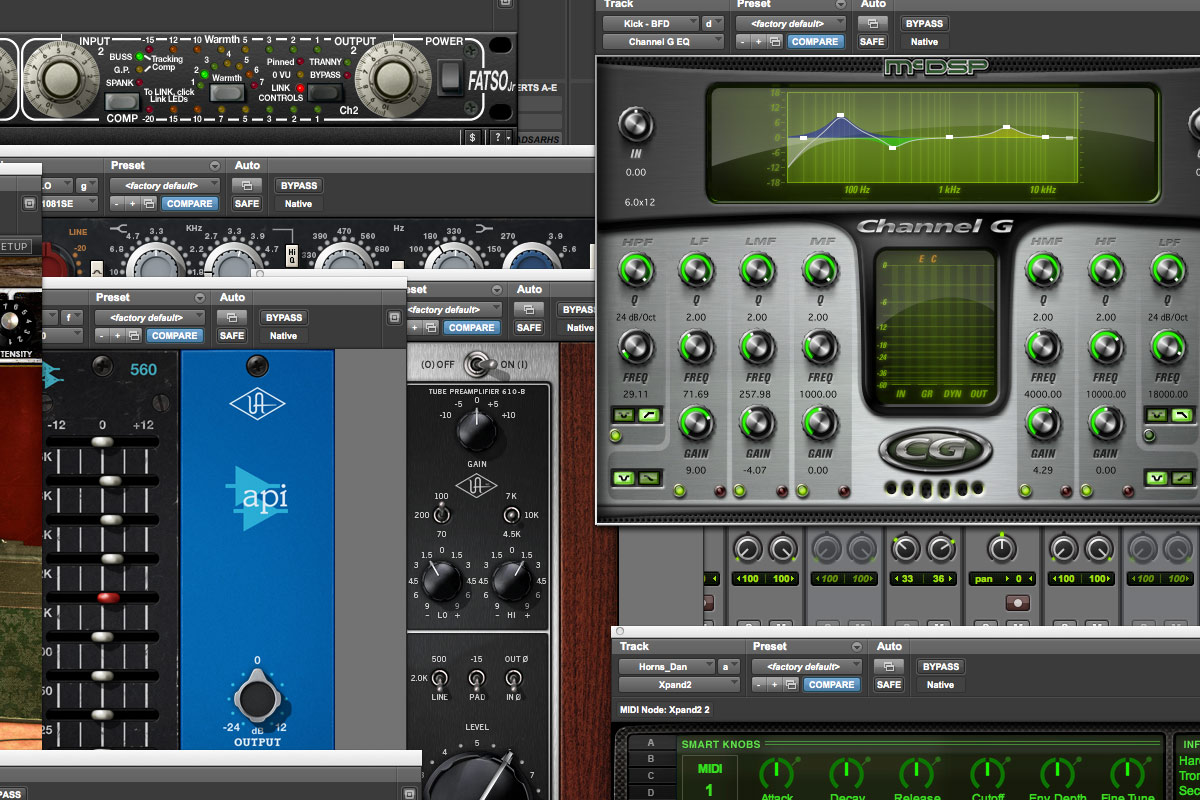Open factory default preset in API 560 window
The width and height of the screenshot is (1200, 800).
tap(150, 317)
